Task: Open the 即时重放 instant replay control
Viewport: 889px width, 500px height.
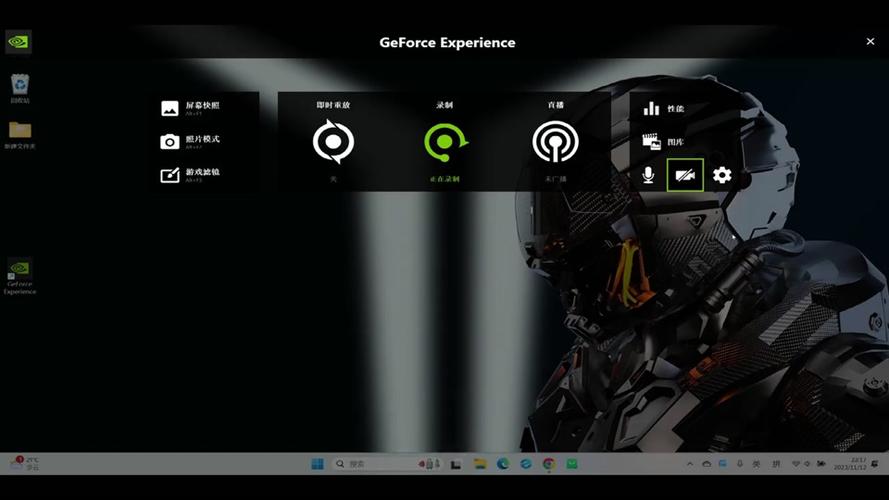Action: click(333, 142)
